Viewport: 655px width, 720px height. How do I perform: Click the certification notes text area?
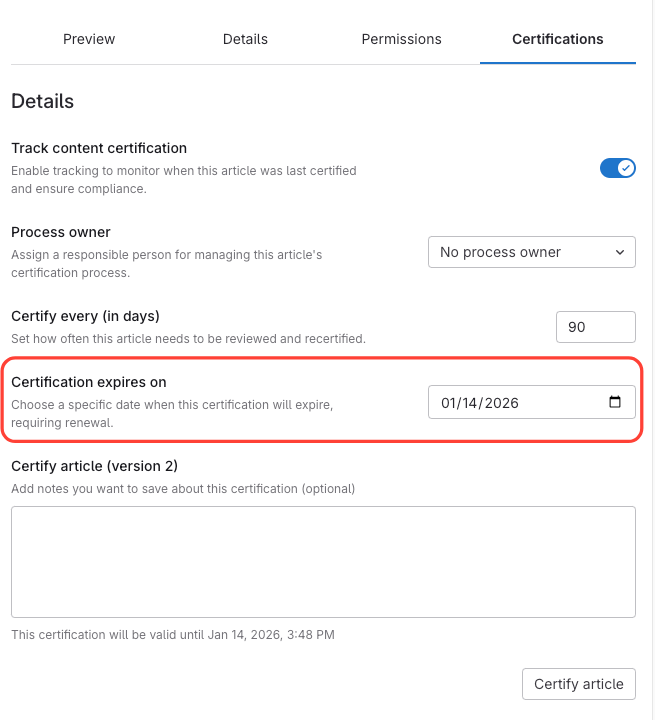(323, 561)
